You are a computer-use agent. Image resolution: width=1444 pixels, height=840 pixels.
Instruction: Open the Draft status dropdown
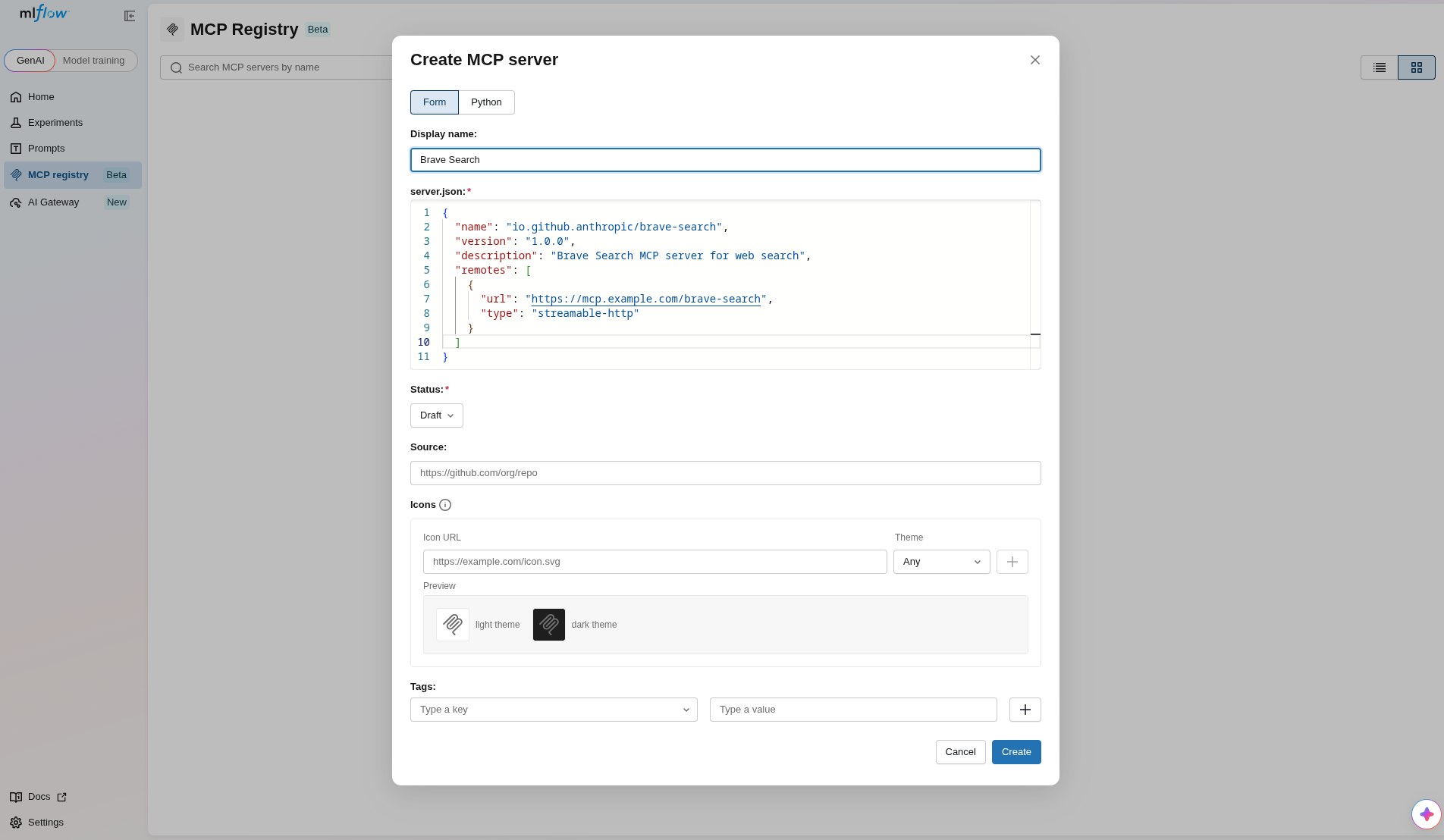pyautogui.click(x=437, y=415)
